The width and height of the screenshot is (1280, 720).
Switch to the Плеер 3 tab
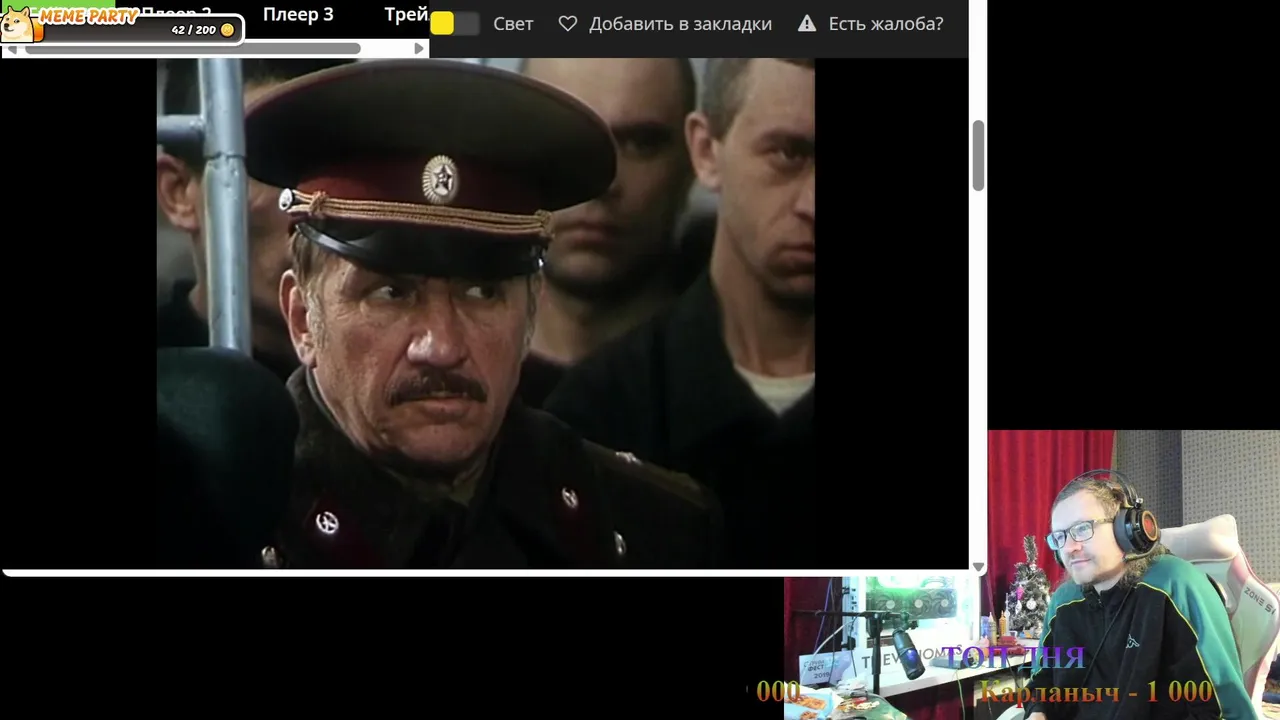(x=298, y=14)
